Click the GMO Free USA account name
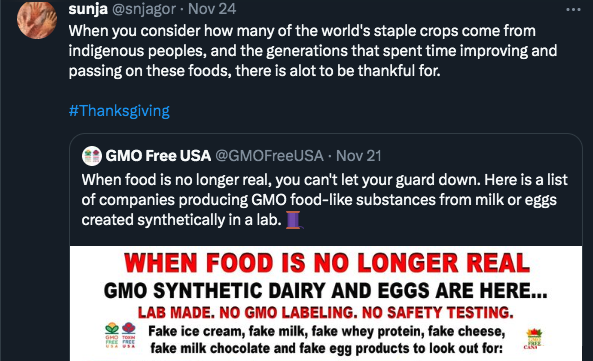The image size is (593, 361). (x=158, y=156)
